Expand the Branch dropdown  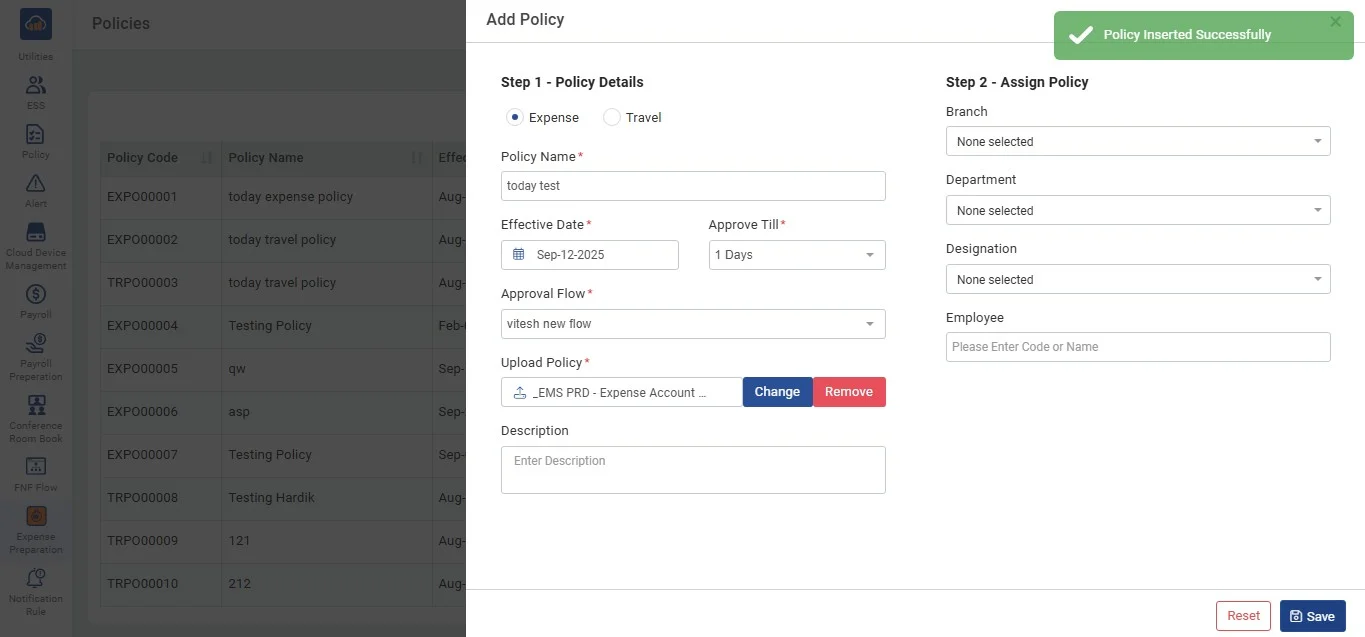coord(1137,142)
